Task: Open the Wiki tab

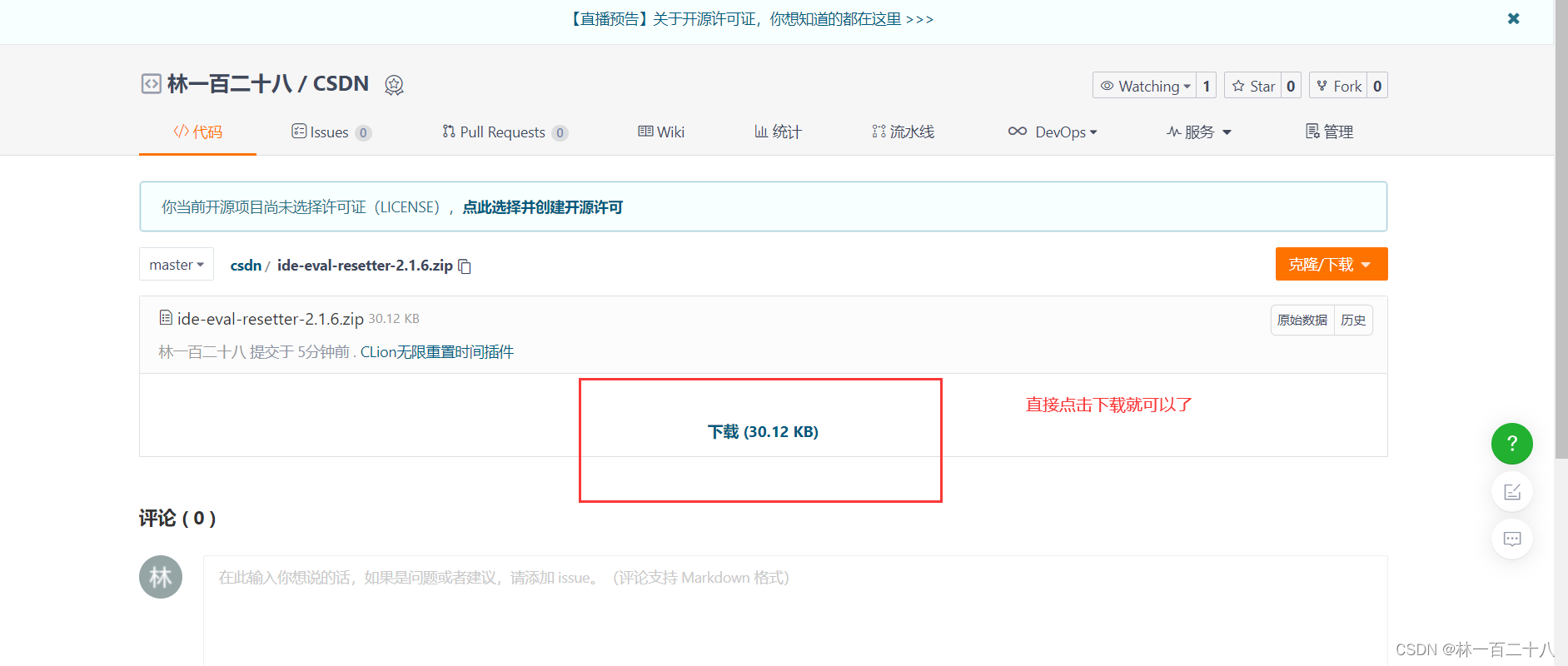Action: [x=661, y=132]
